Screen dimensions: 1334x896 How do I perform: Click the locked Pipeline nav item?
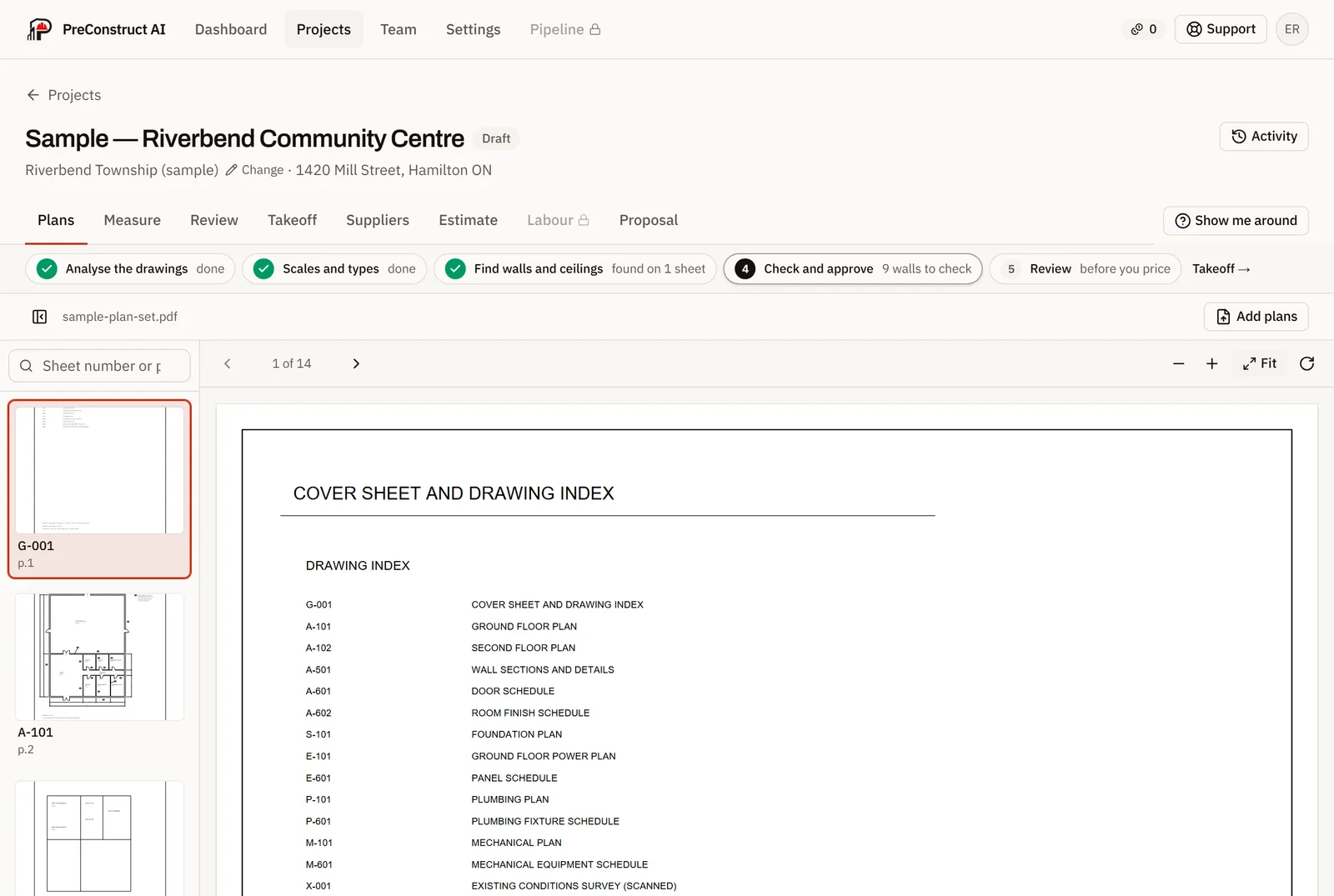565,29
